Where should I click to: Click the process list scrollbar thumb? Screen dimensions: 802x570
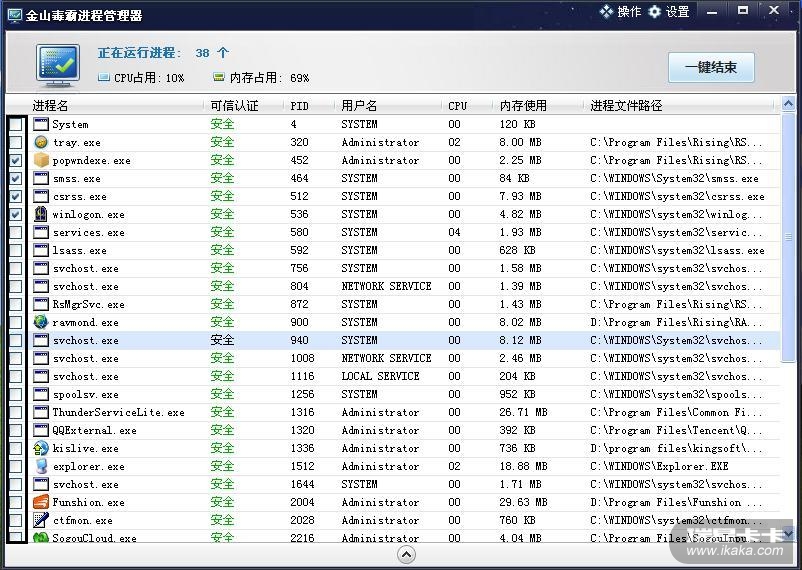tap(788, 237)
